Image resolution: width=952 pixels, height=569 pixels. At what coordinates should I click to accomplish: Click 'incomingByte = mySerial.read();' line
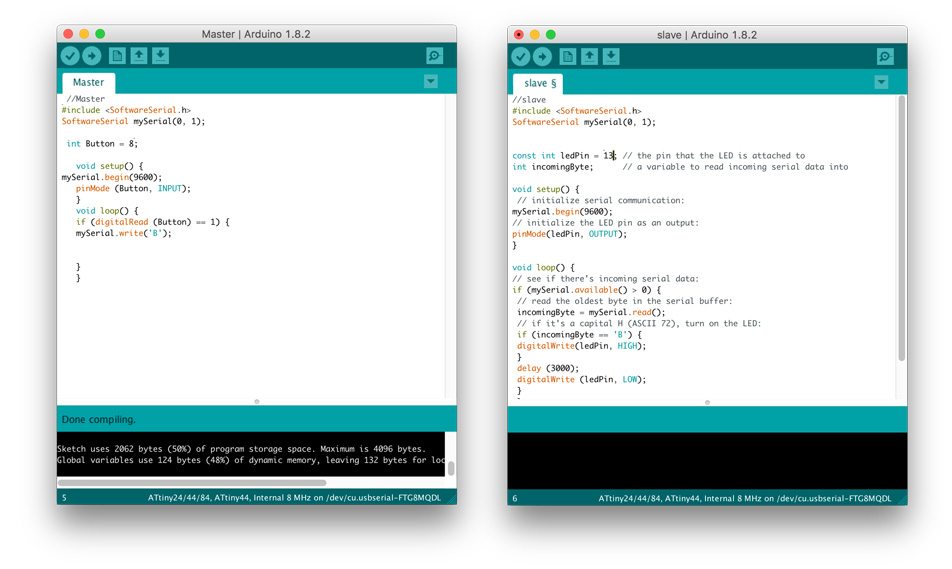[591, 312]
